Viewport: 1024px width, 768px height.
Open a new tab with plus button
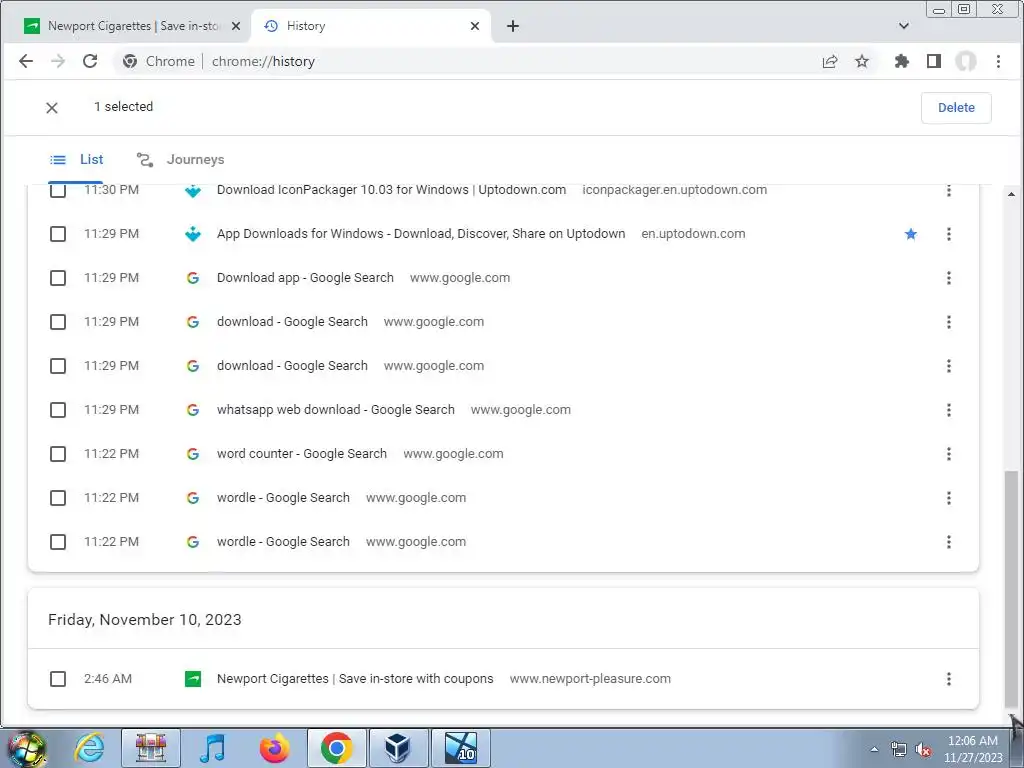point(513,26)
